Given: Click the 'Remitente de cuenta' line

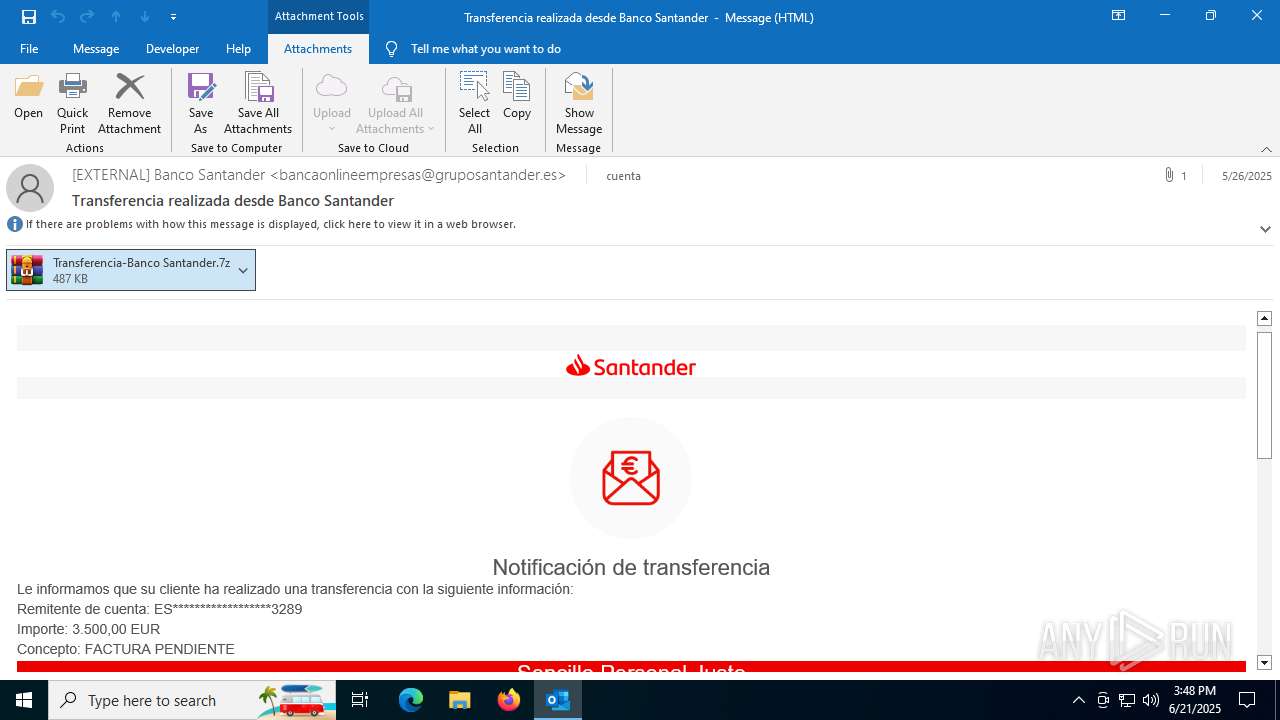Looking at the screenshot, I should (x=160, y=609).
